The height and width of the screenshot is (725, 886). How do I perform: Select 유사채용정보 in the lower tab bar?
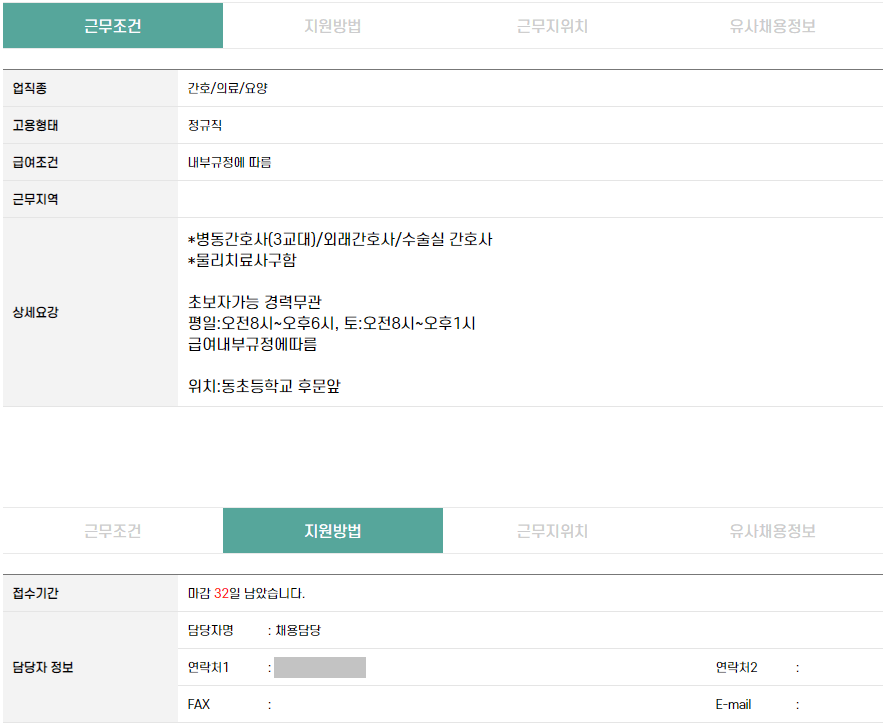773,531
